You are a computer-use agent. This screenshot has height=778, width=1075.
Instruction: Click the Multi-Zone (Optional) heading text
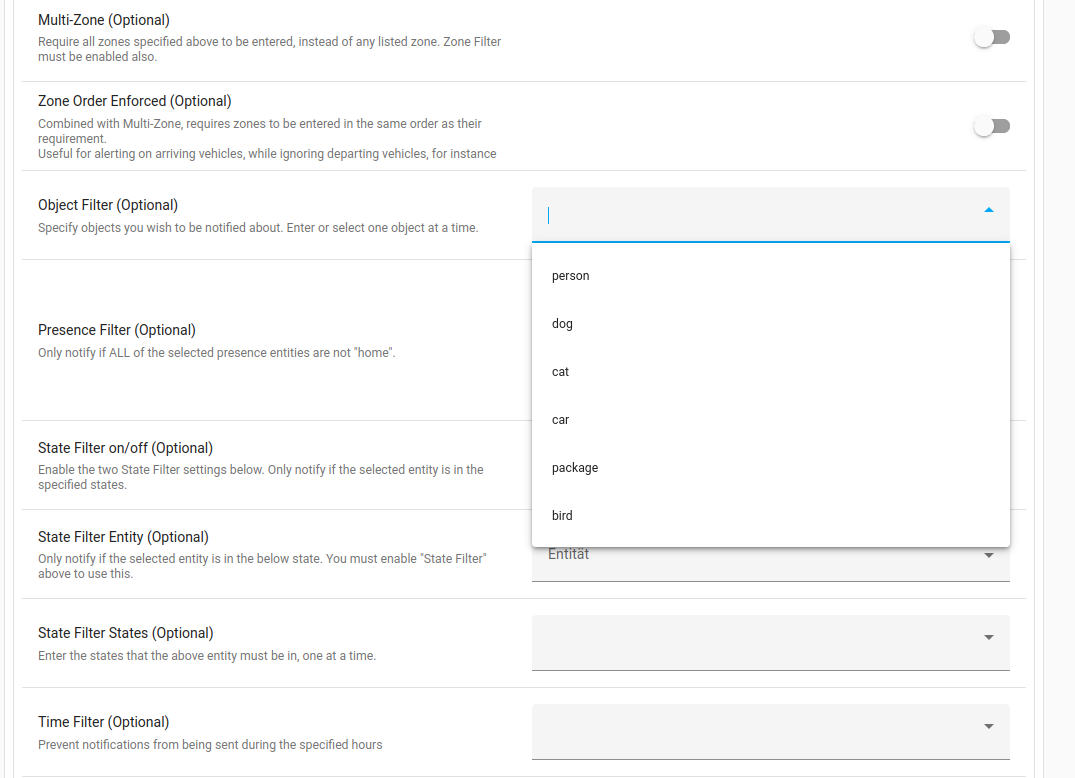(104, 20)
